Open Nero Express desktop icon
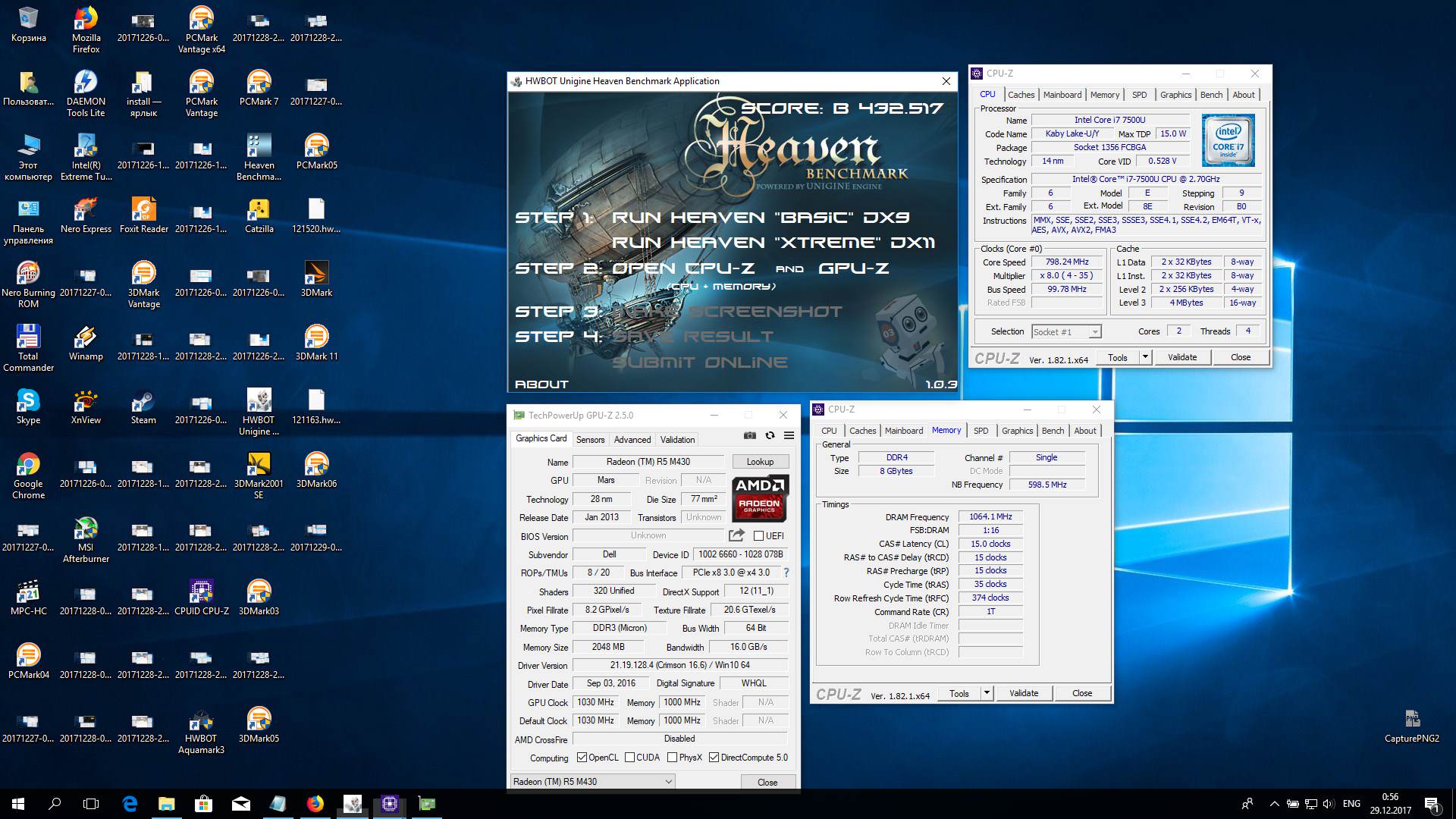 (x=86, y=217)
